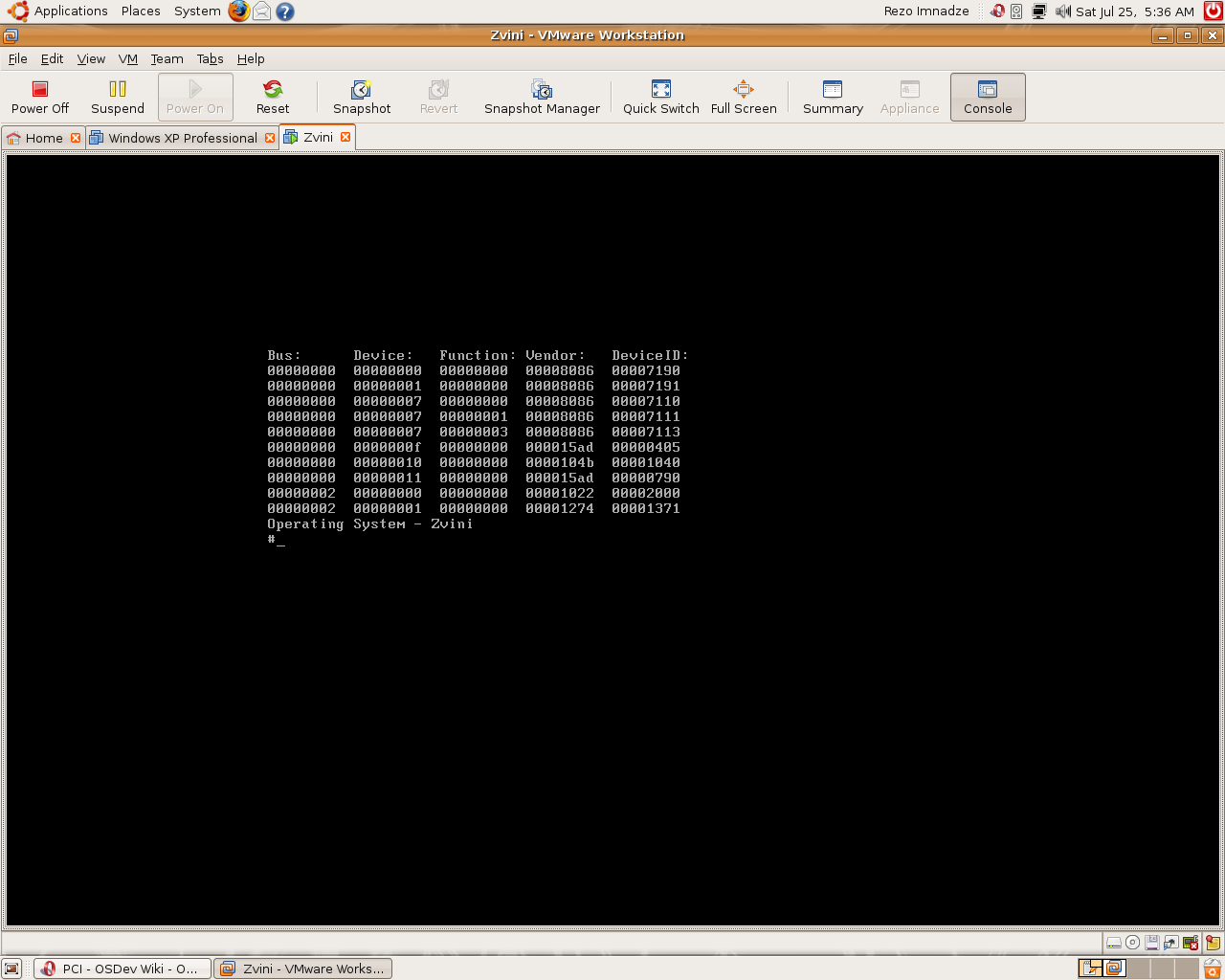Screen dimensions: 1225x980
Task: Show the Summary view
Action: click(833, 98)
